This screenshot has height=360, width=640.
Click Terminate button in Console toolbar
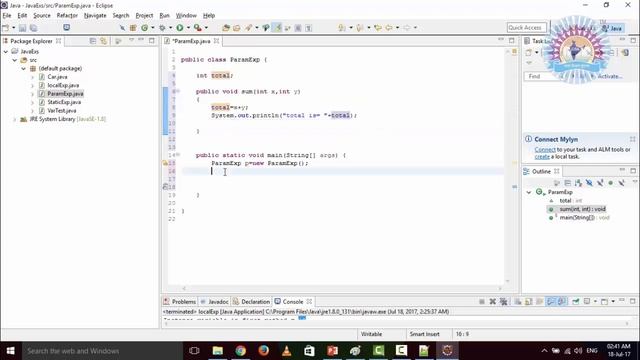coord(482,302)
